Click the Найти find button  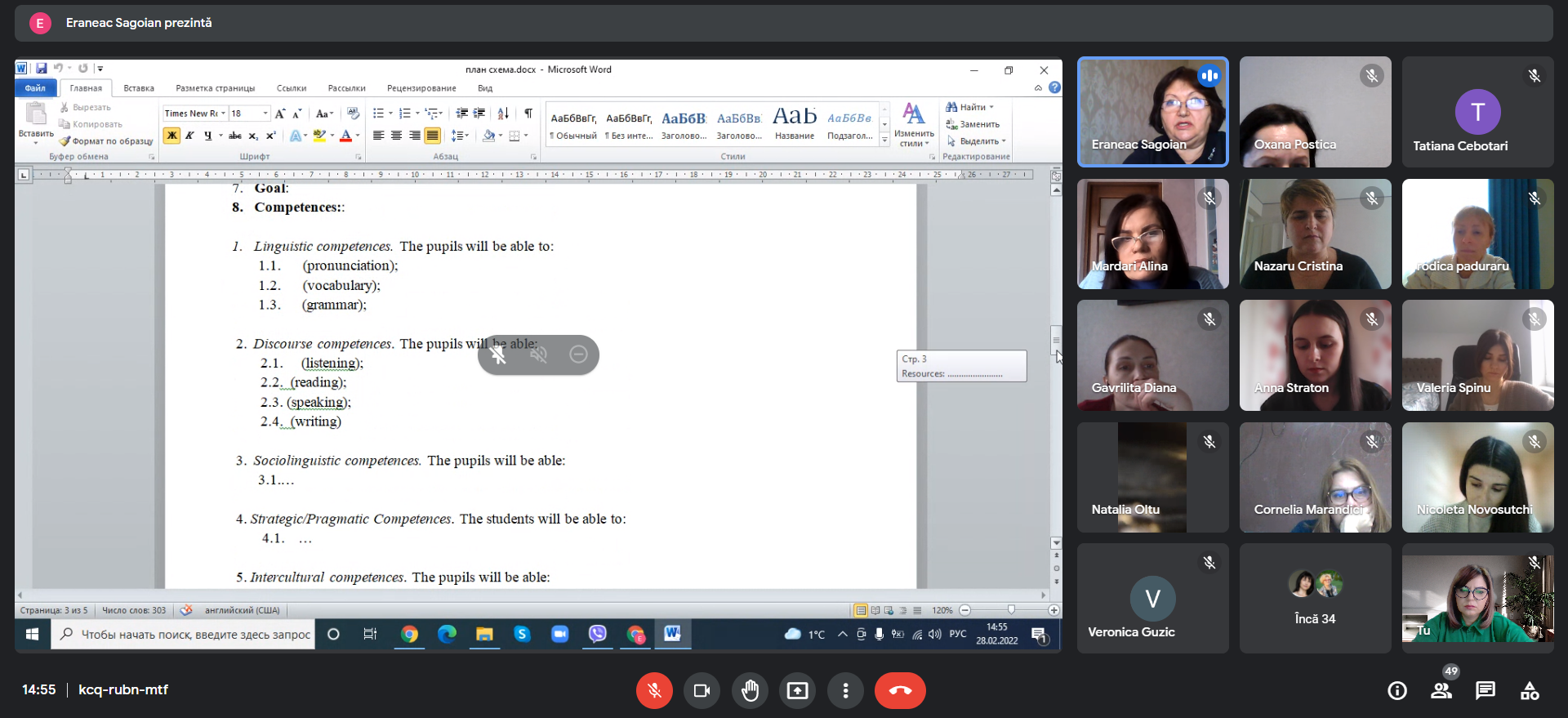[969, 107]
